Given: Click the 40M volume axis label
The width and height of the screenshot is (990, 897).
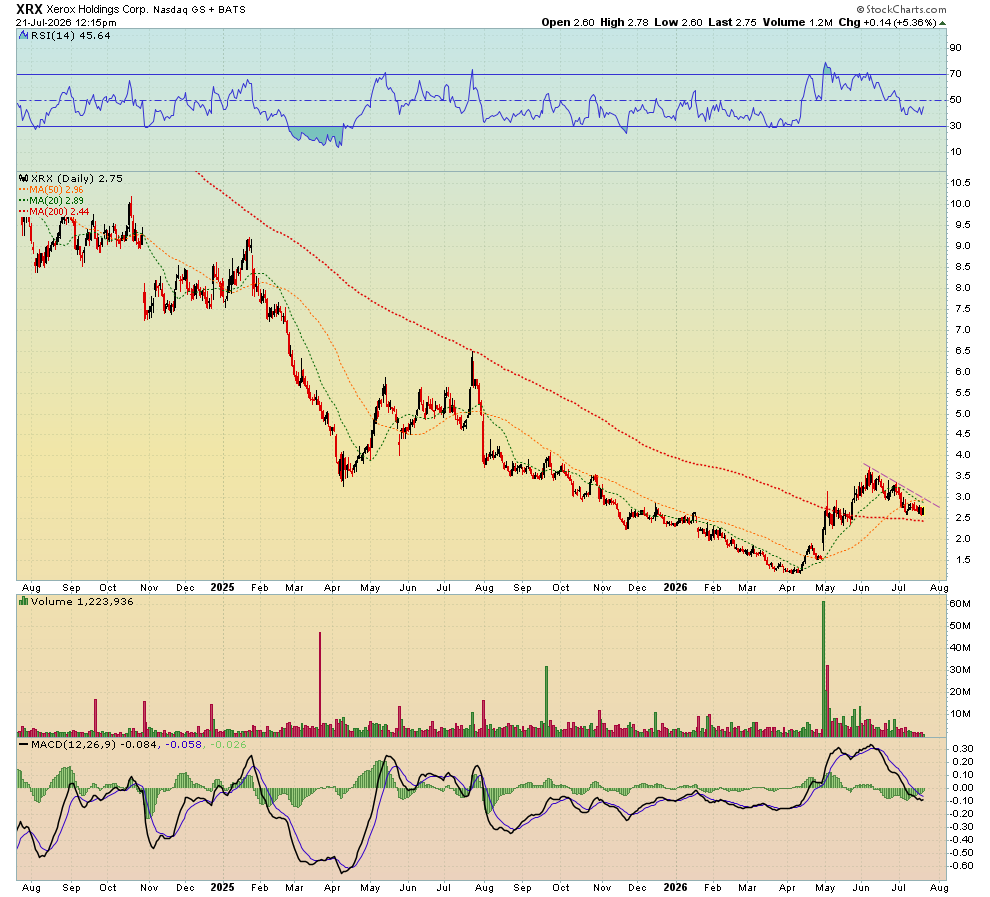Looking at the screenshot, I should tap(960, 648).
